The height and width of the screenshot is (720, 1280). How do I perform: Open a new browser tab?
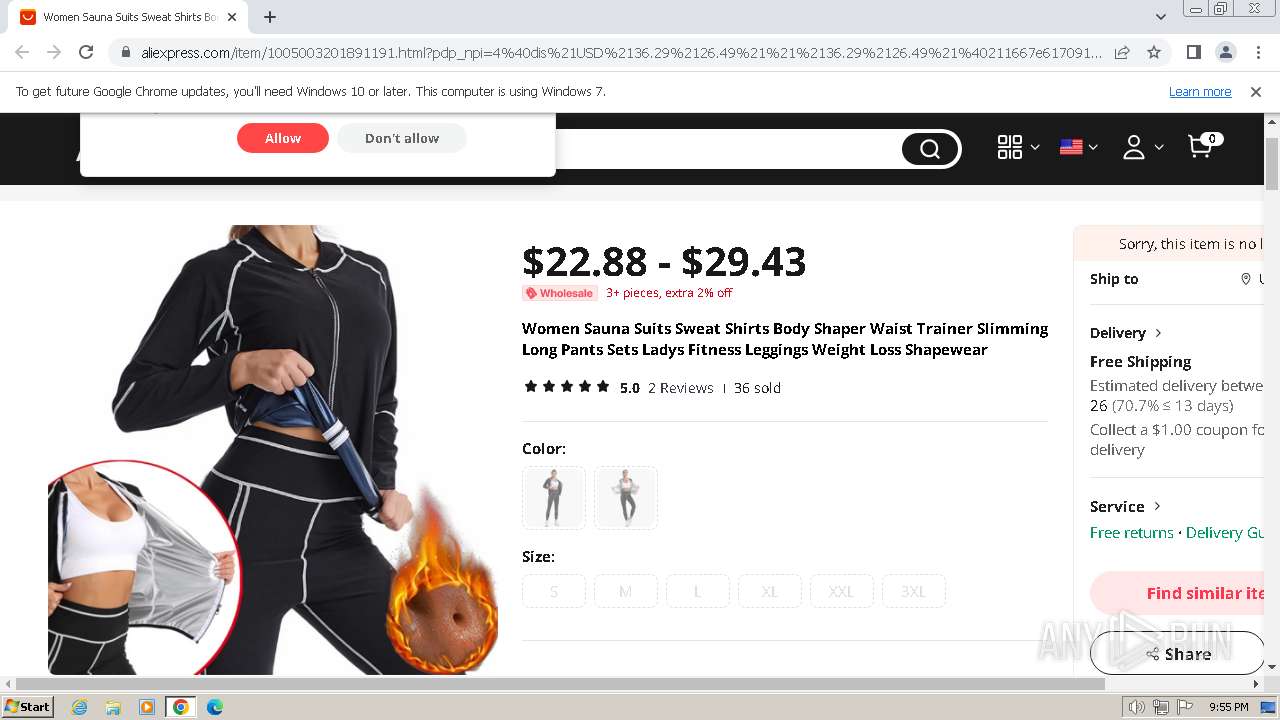coord(270,17)
